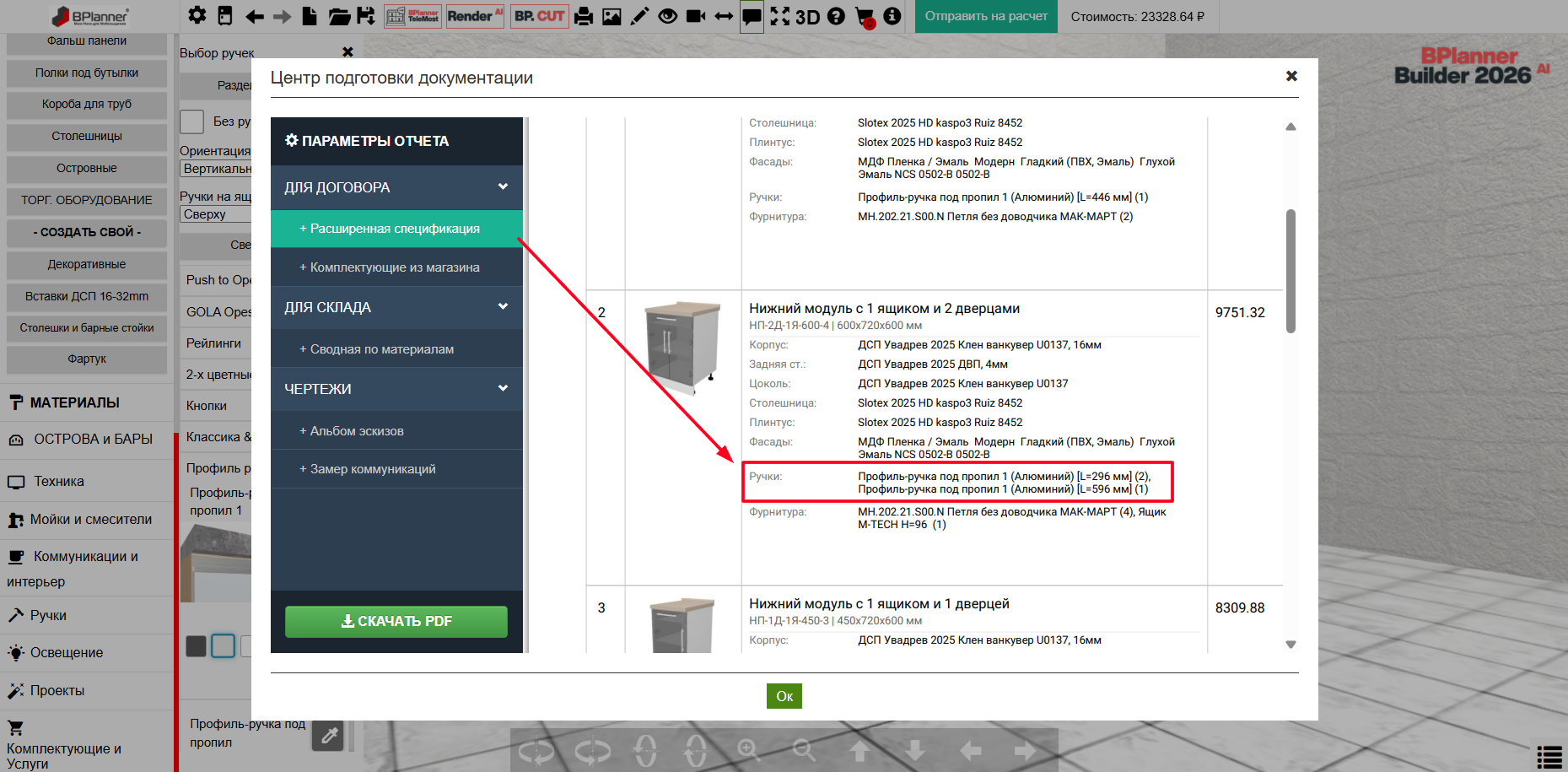Zoom out of the 3D scene
Screen dimensions: 1568x772
click(x=804, y=750)
